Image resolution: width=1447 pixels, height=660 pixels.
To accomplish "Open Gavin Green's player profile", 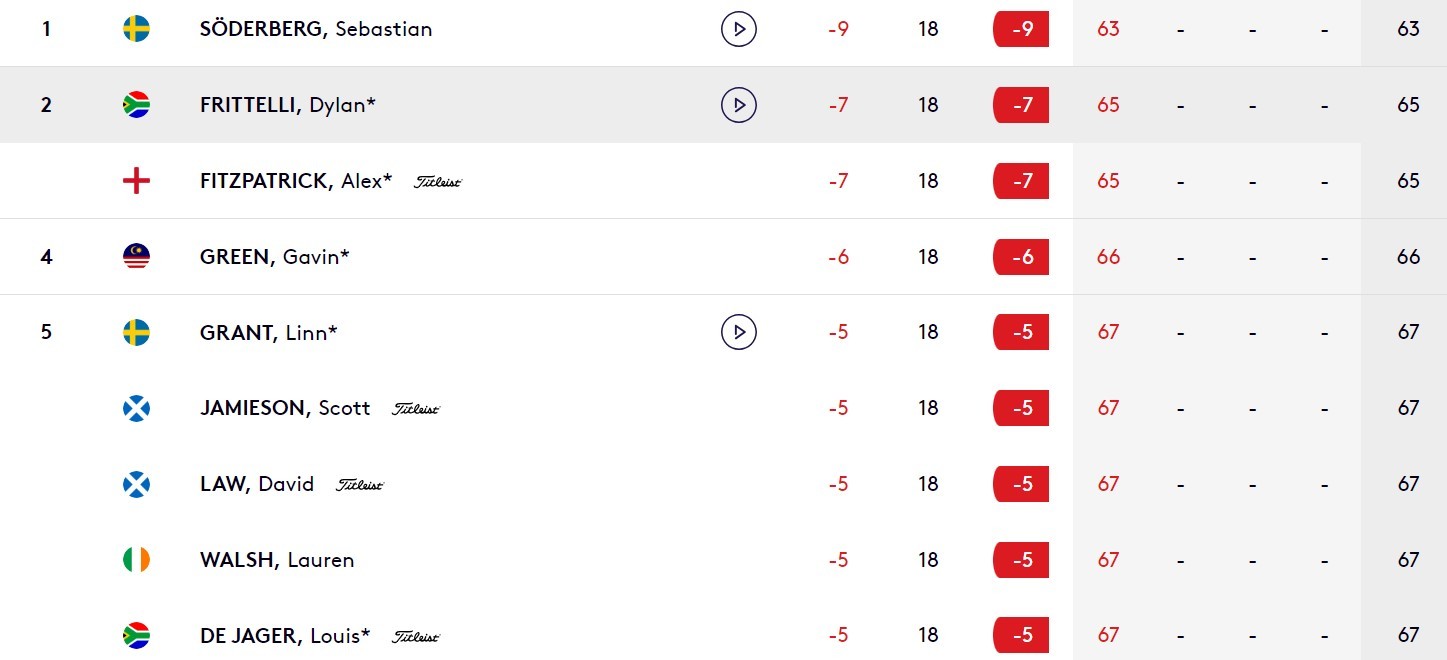I will [275, 257].
